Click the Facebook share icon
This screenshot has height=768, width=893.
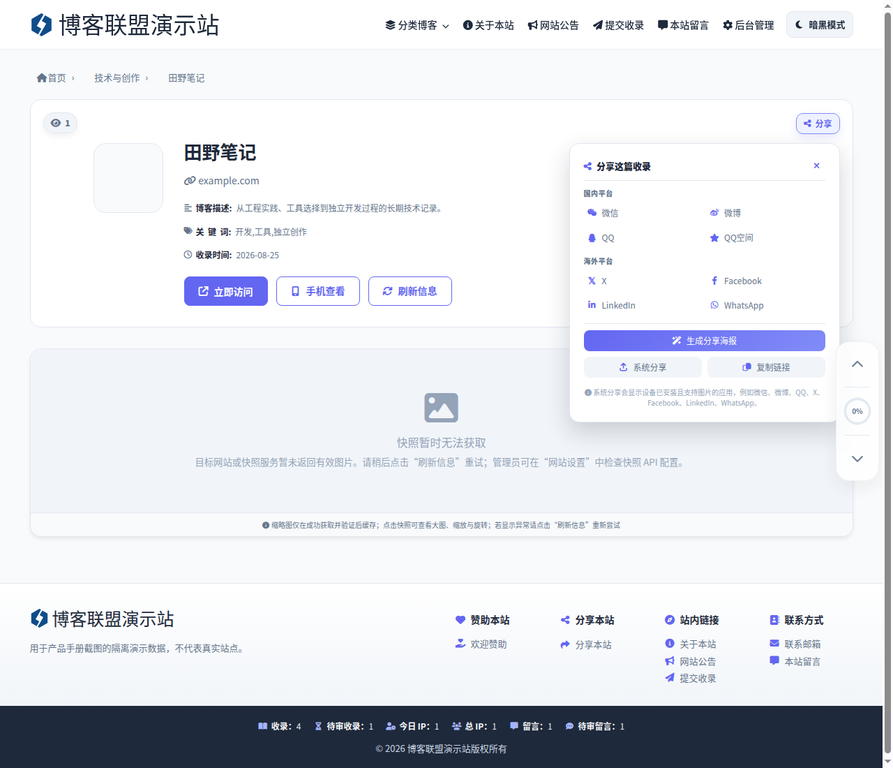714,281
